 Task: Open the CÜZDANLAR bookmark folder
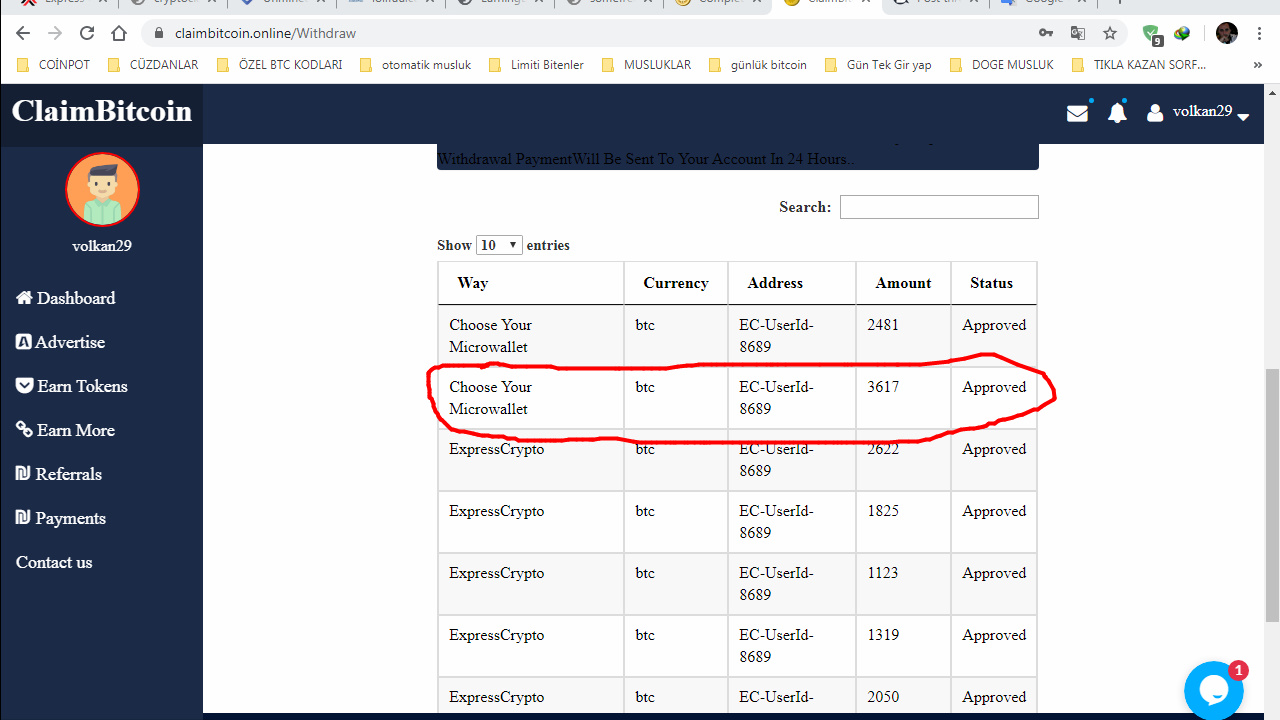point(153,65)
